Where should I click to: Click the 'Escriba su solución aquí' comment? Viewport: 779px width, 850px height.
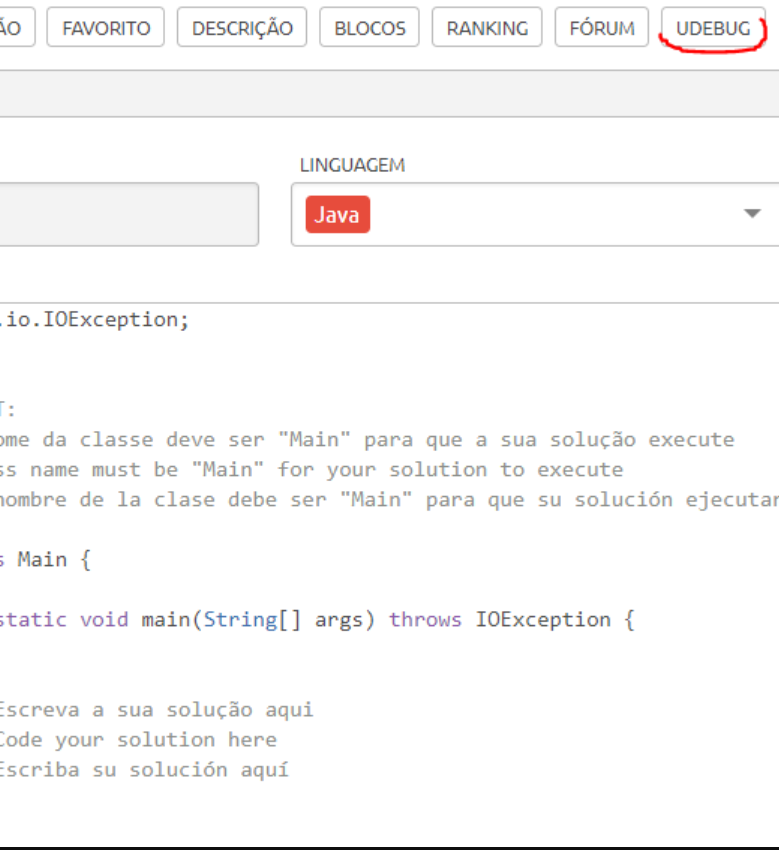[144, 770]
